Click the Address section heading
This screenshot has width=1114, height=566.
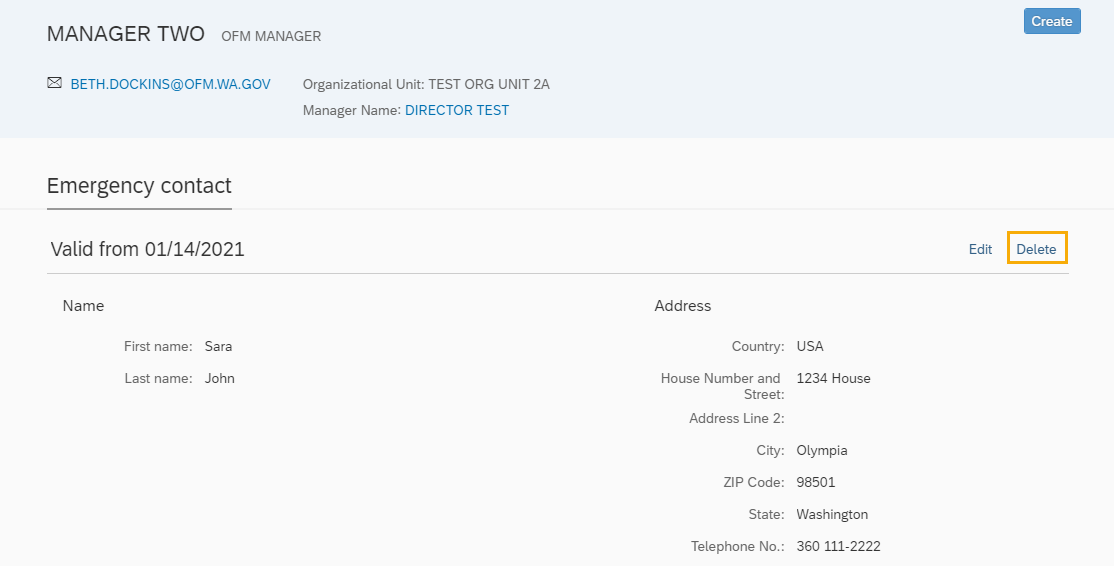[682, 306]
